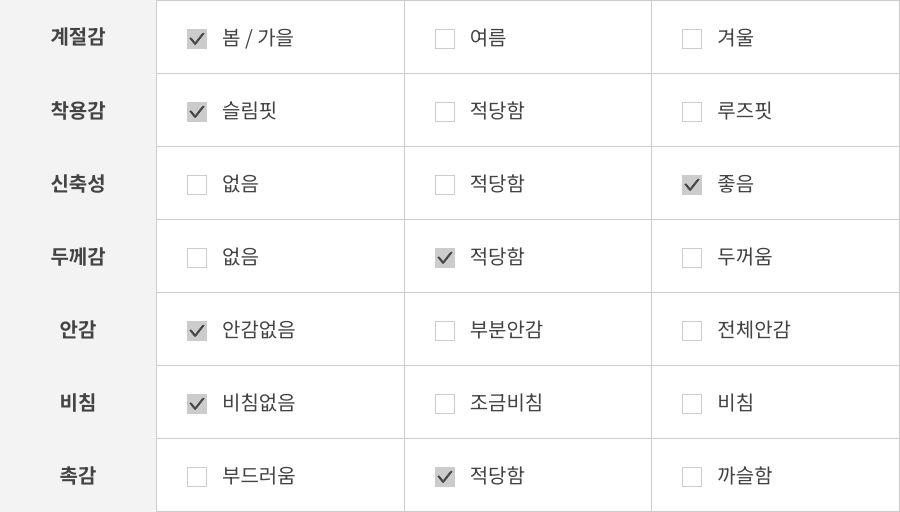The height and width of the screenshot is (512, 900).
Task: Select the 까슬함 checkbox
Action: 692,477
